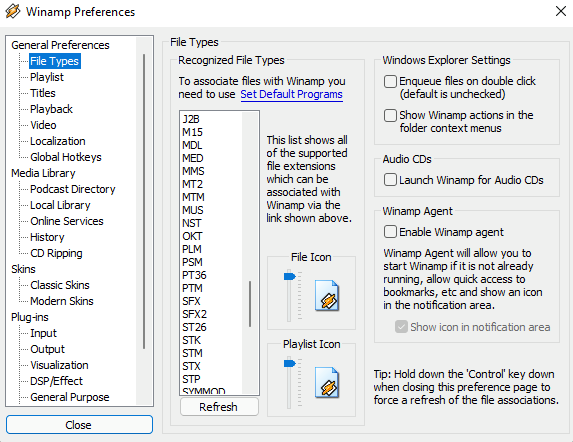
Task: Select STM extension in the list
Action: 192,353
